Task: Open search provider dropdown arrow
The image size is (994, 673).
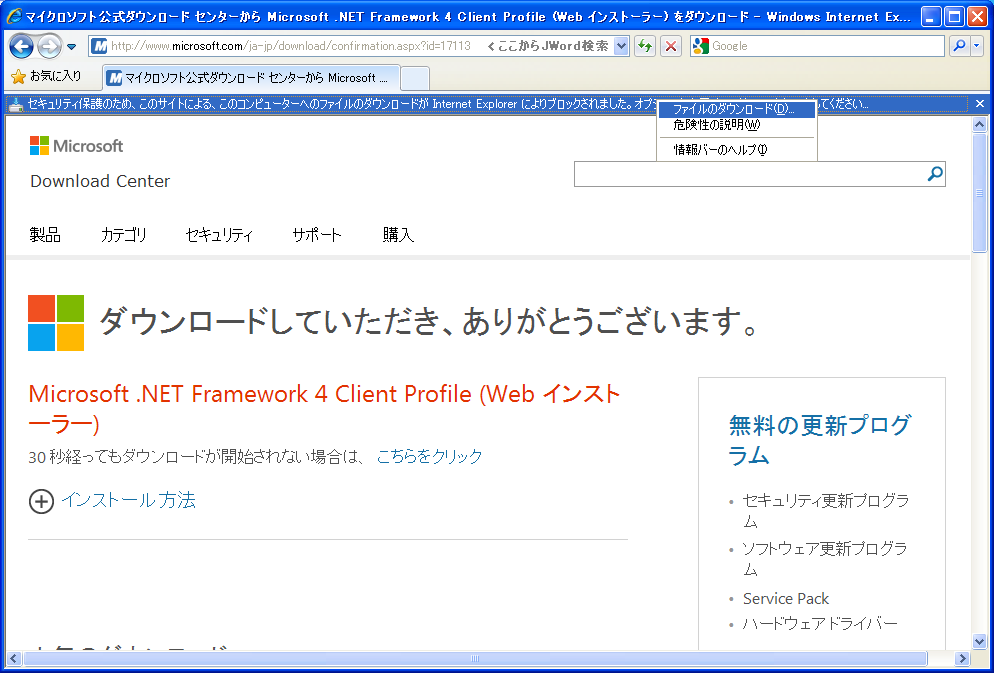Action: coord(976,46)
